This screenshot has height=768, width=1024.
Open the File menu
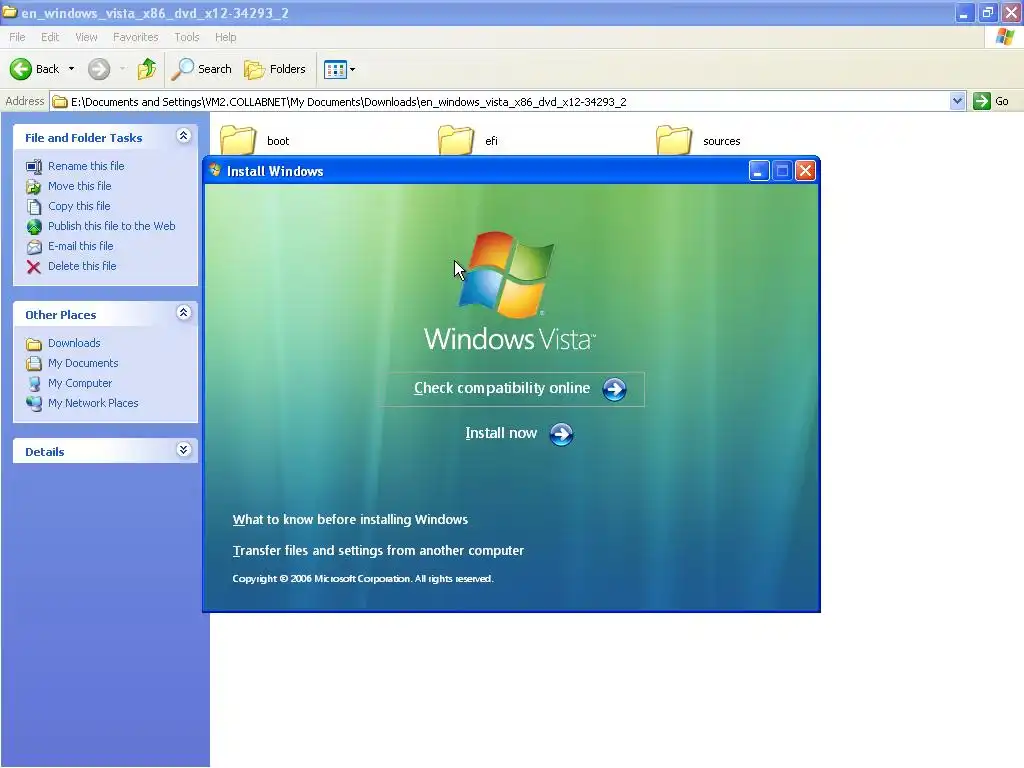click(x=17, y=37)
